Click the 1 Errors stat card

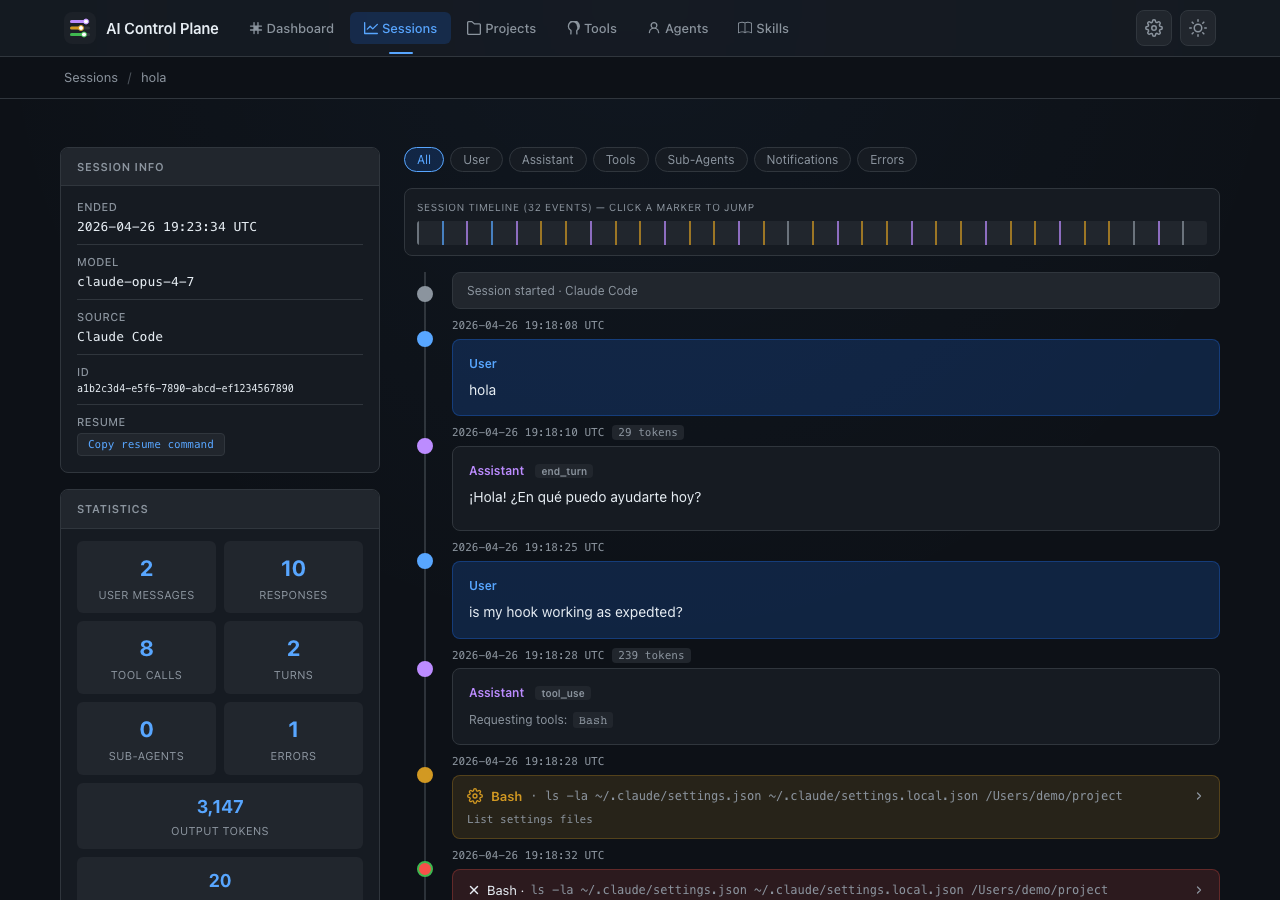tap(293, 738)
